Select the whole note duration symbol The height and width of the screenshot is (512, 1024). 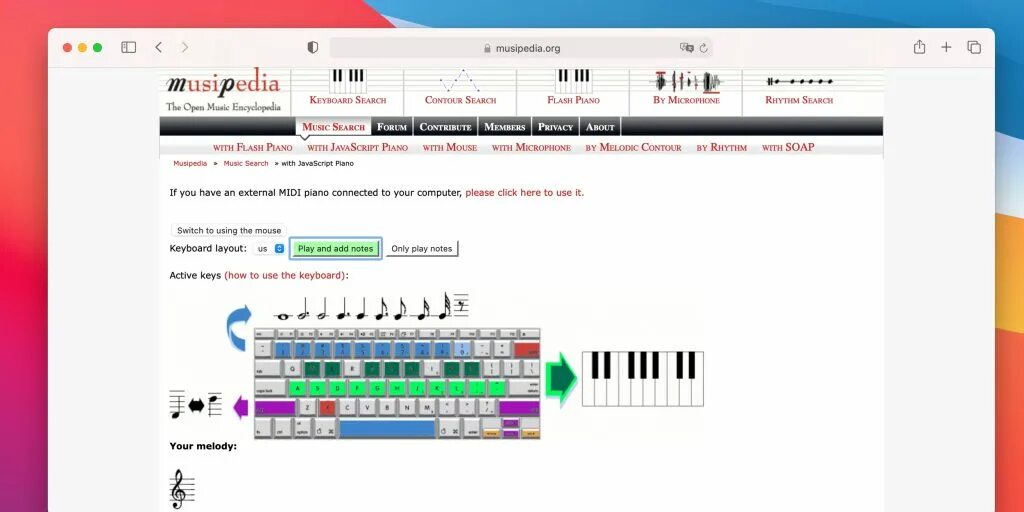click(x=283, y=316)
